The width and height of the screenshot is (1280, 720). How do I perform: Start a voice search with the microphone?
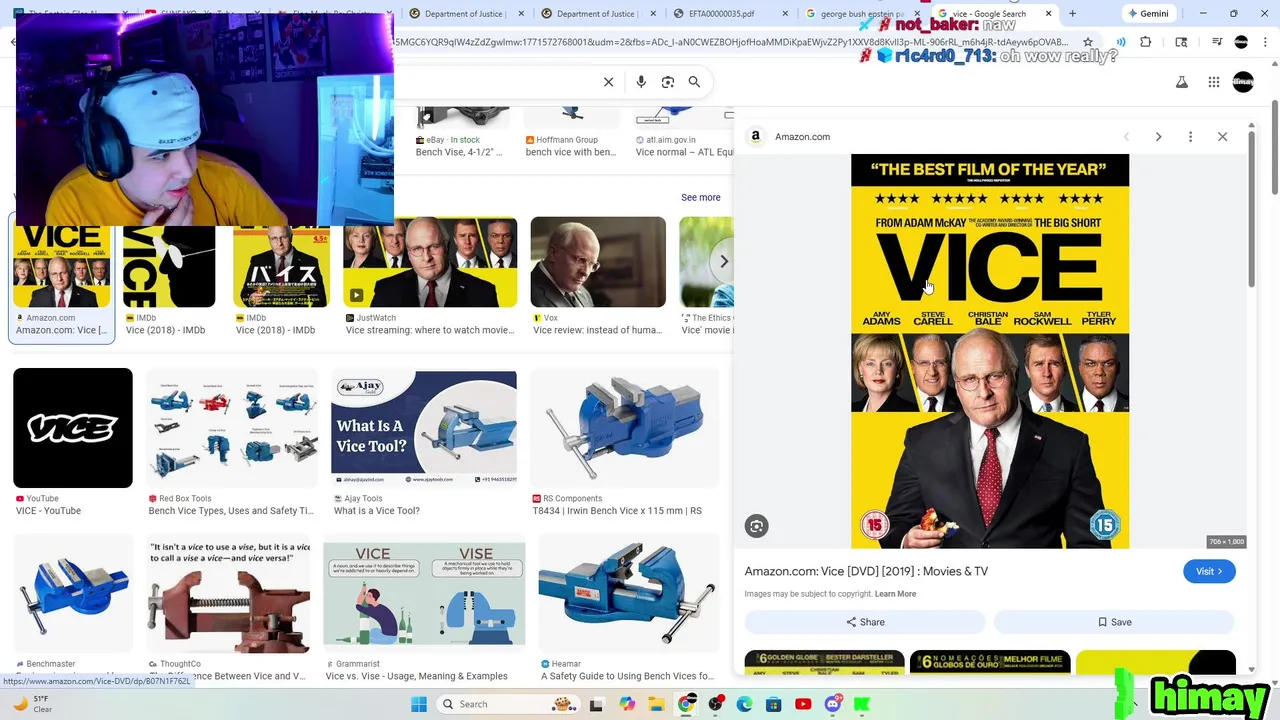[x=641, y=82]
